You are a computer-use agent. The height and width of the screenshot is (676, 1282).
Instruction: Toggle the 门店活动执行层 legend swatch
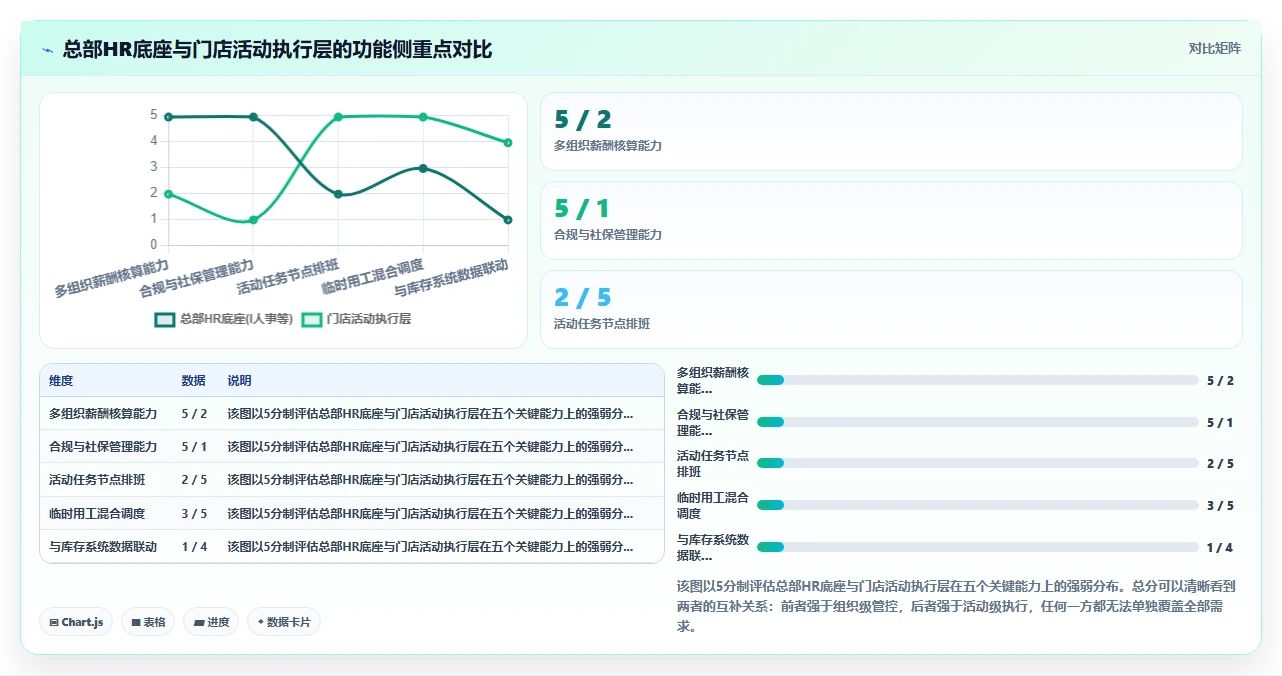pos(312,319)
